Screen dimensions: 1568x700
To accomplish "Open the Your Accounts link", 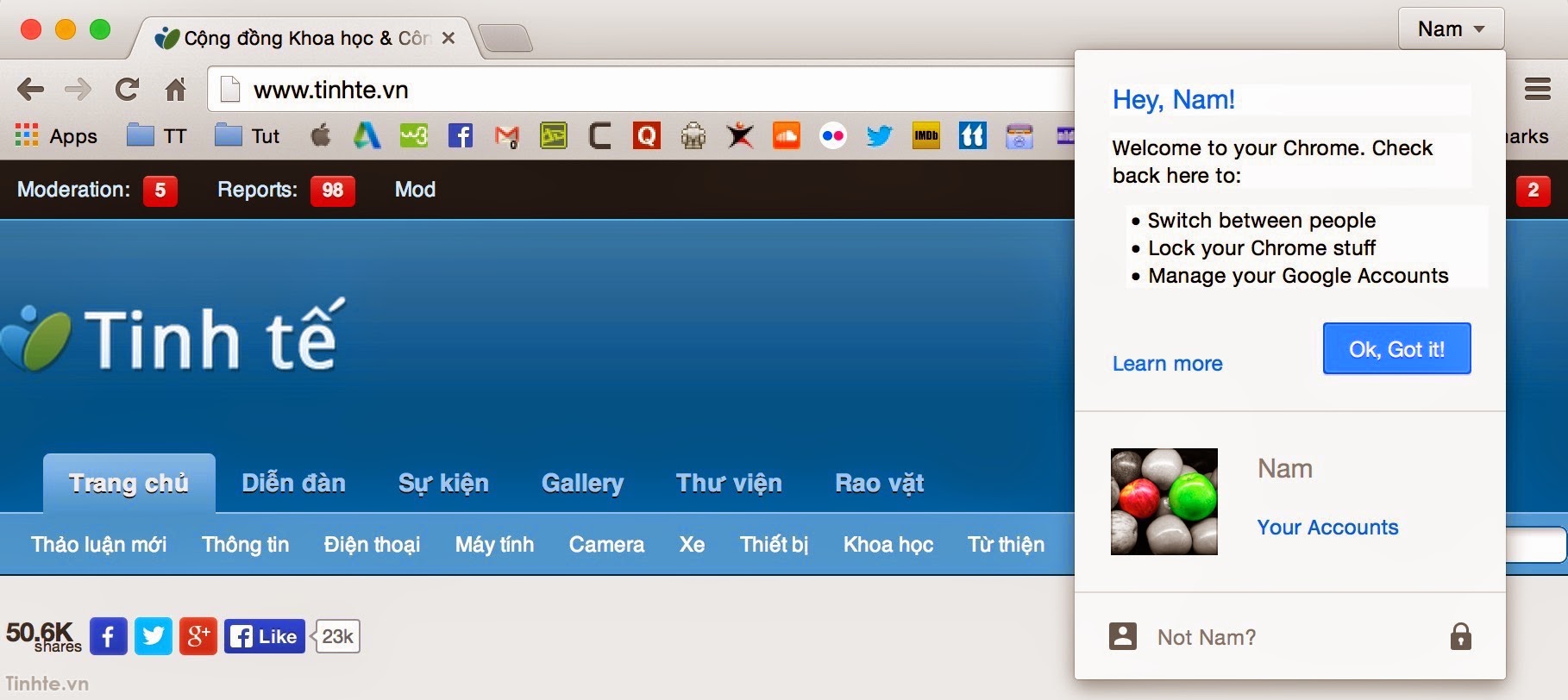I will pyautogui.click(x=1327, y=528).
